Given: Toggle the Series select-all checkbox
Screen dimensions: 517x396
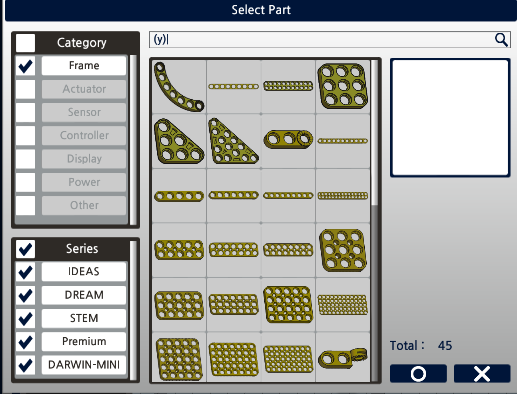Looking at the screenshot, I should [25, 249].
